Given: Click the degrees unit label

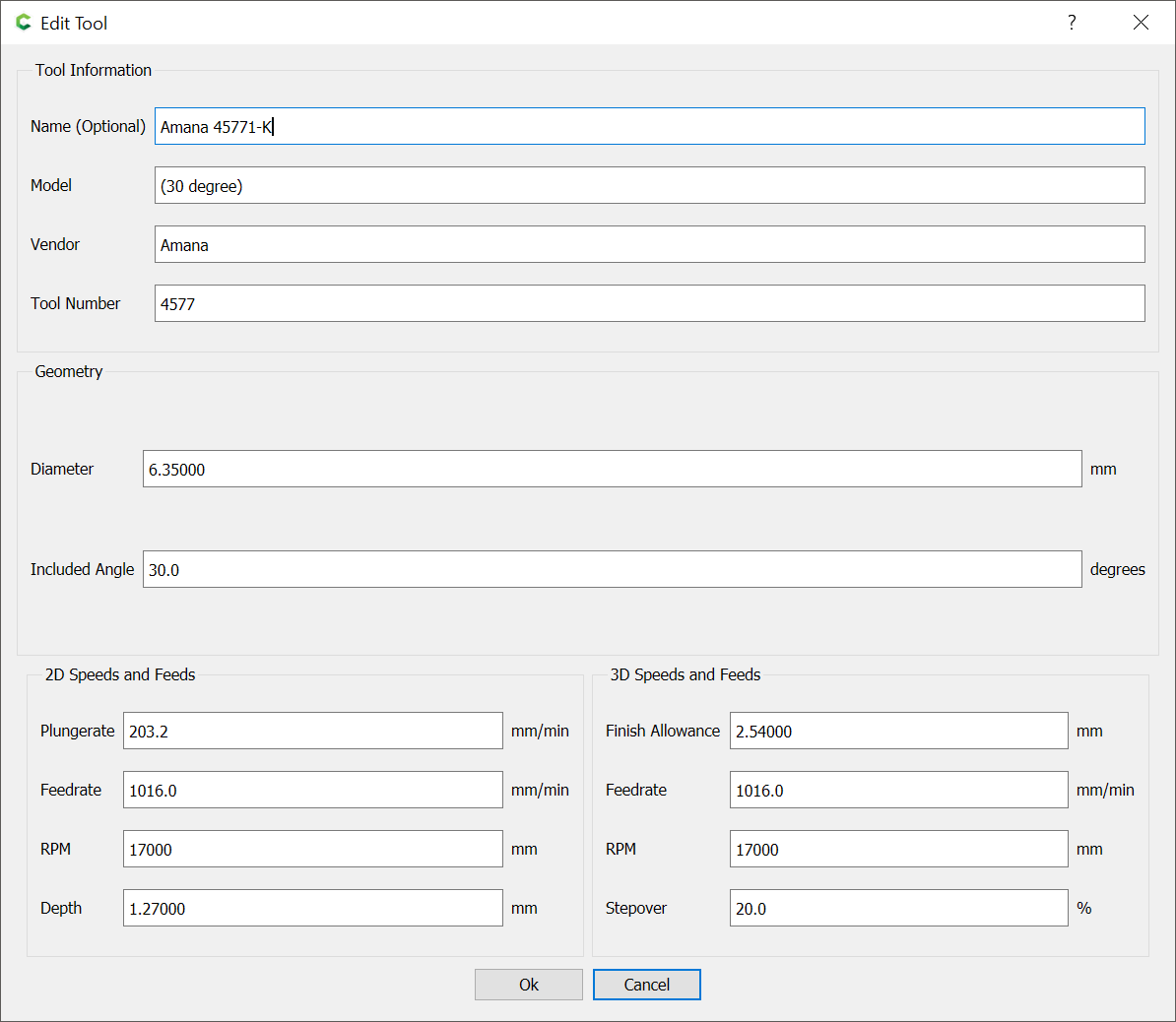Looking at the screenshot, I should 1118,569.
